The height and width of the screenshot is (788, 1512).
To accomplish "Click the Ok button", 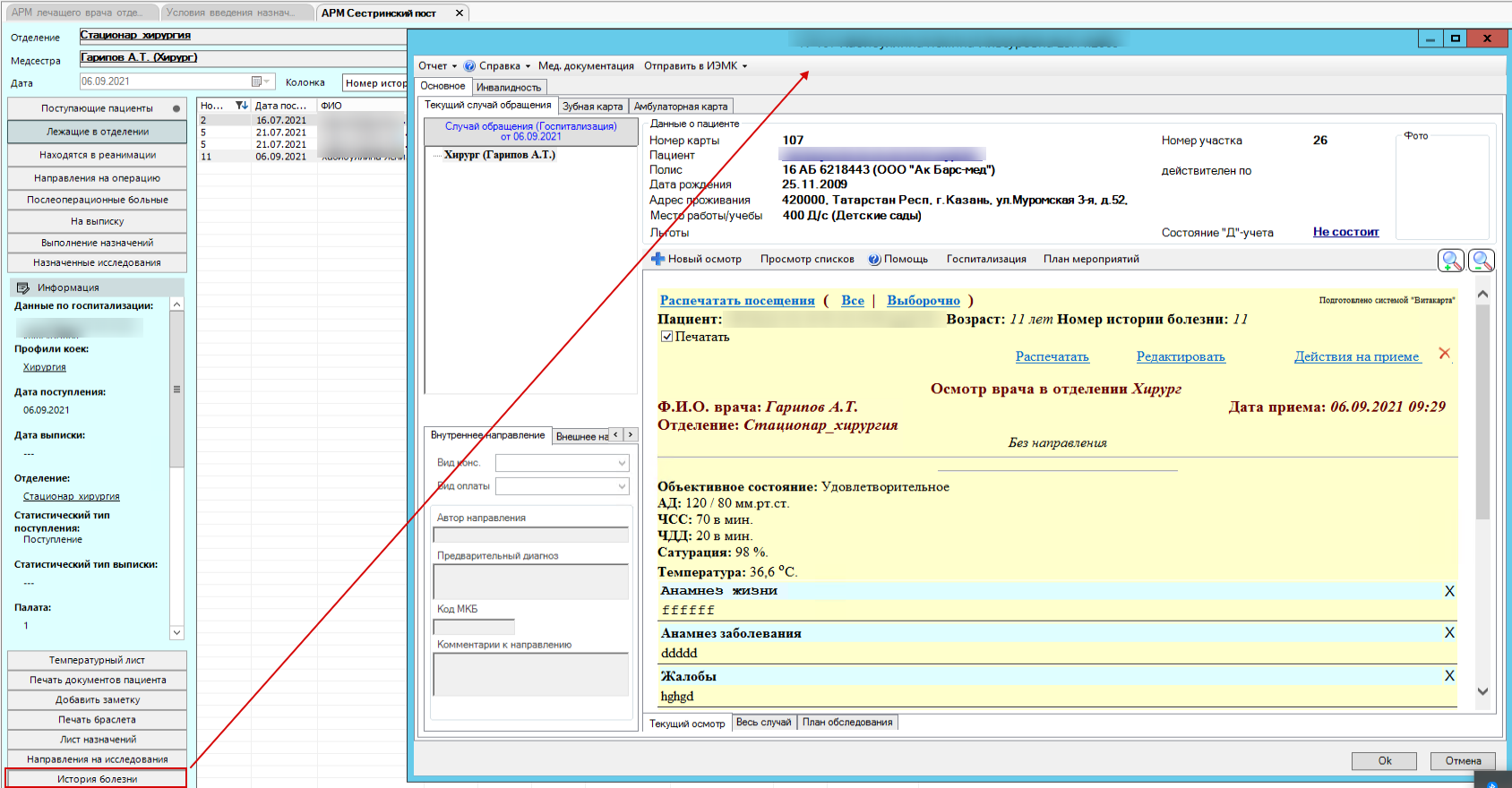I will point(1384,761).
